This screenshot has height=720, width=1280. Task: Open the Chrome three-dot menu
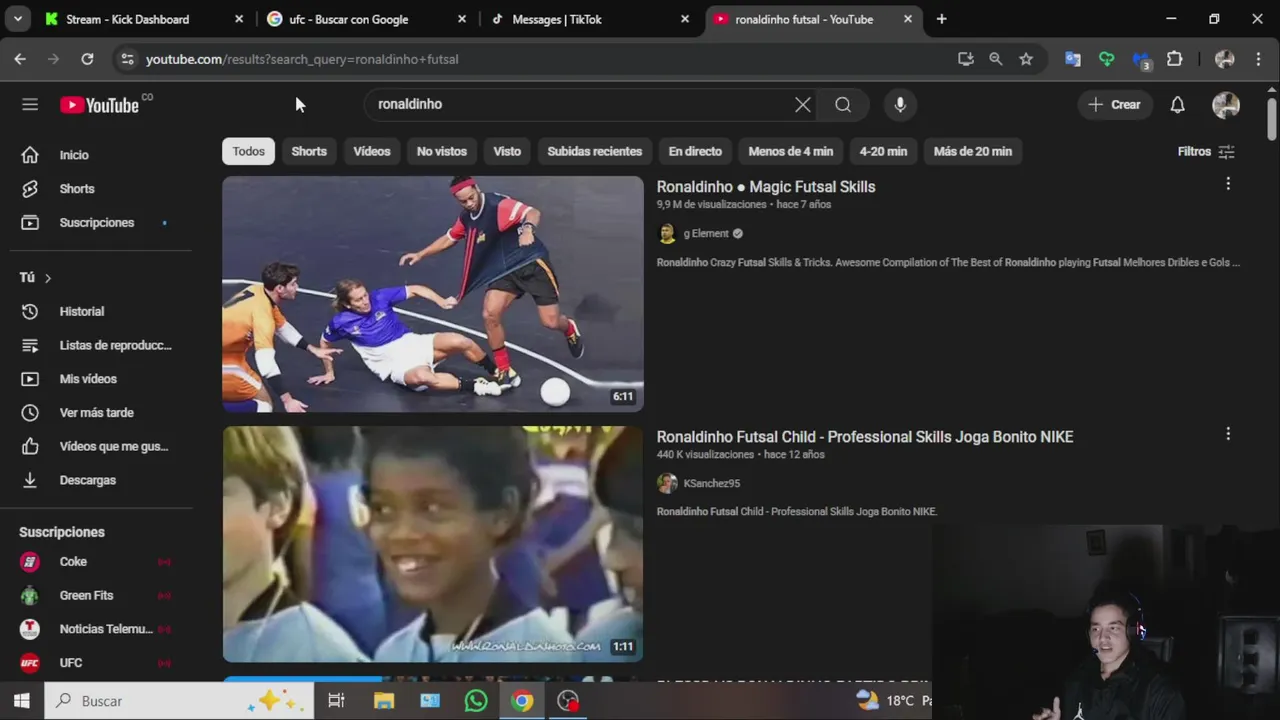coord(1259,59)
